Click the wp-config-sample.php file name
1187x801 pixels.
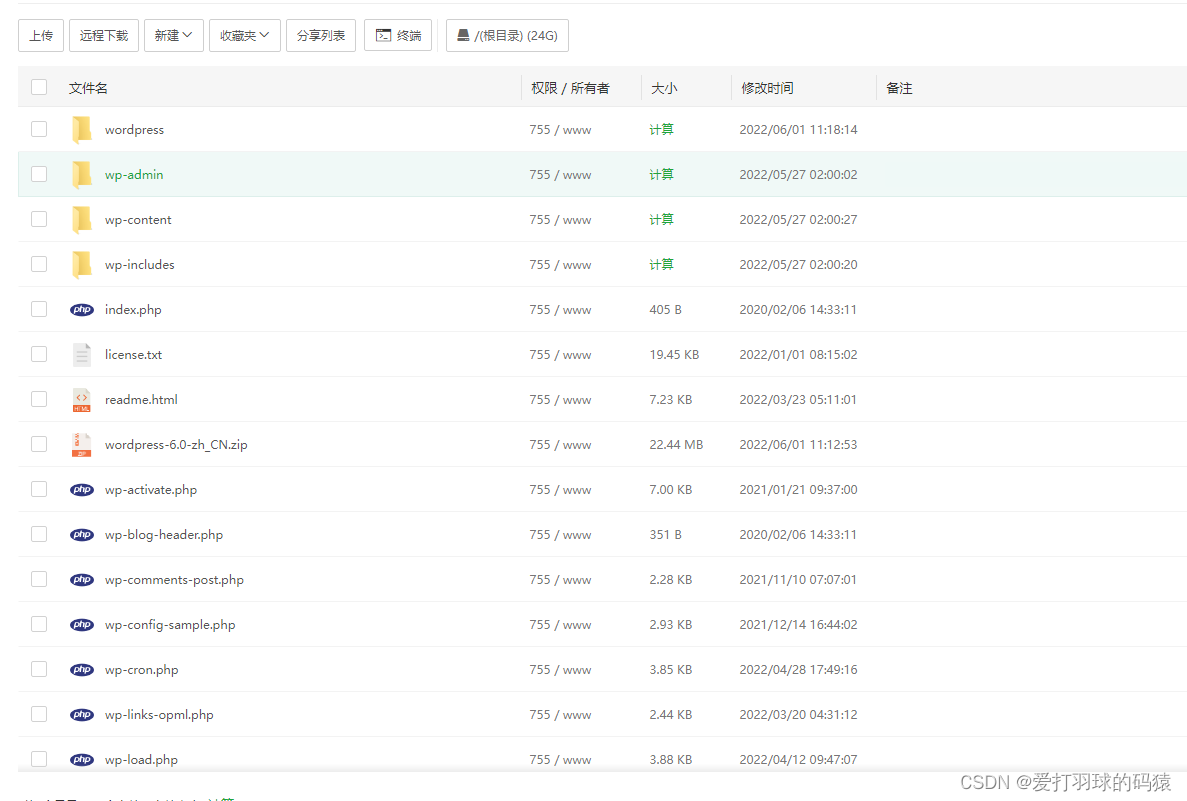(170, 625)
